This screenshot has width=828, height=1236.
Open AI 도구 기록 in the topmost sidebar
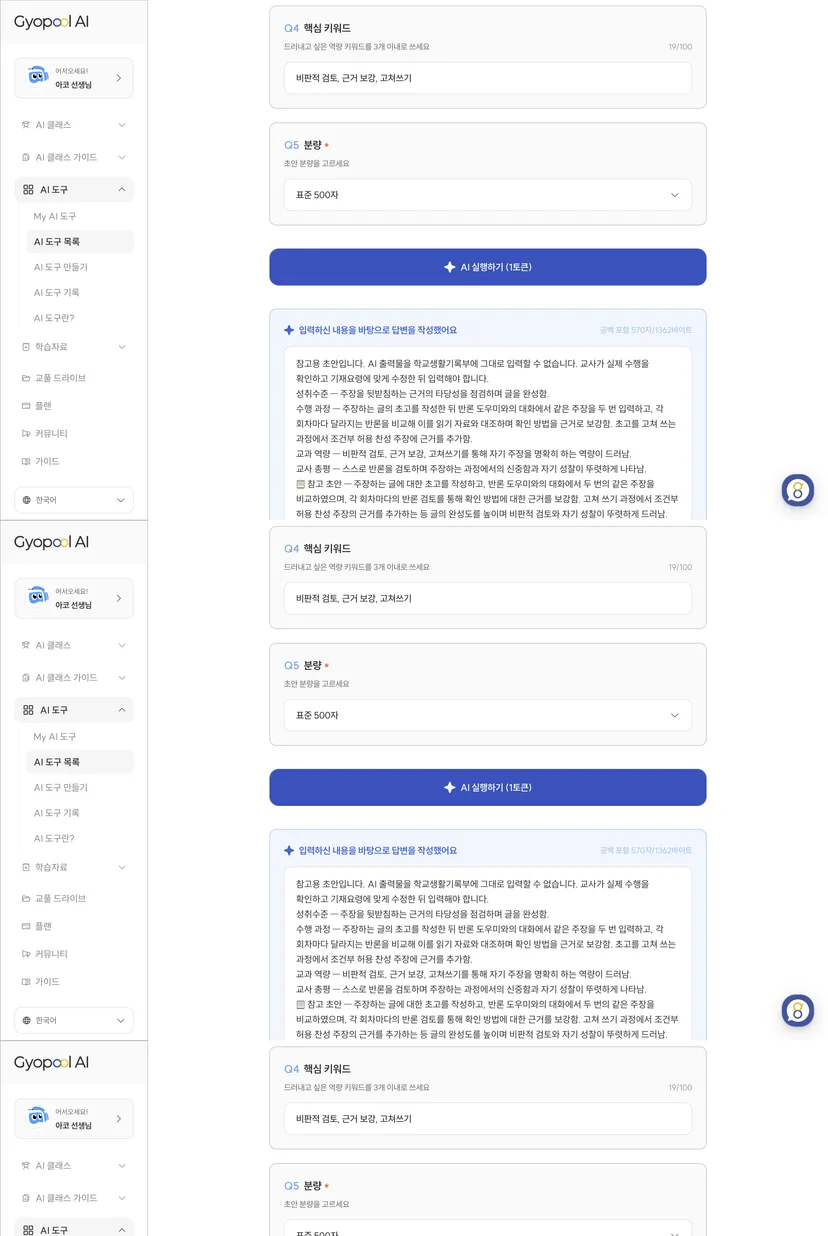click(57, 292)
